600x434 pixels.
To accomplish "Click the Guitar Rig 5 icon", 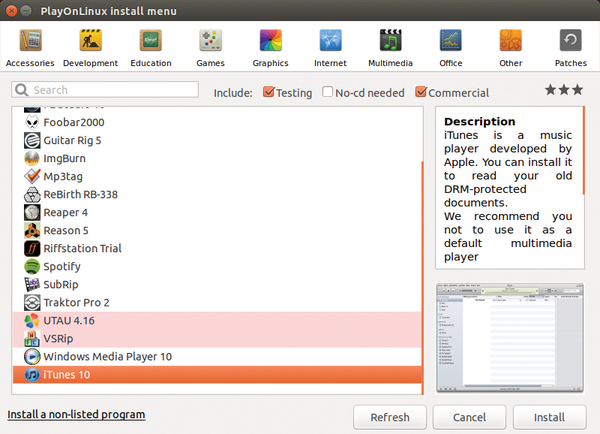I will click(x=32, y=140).
